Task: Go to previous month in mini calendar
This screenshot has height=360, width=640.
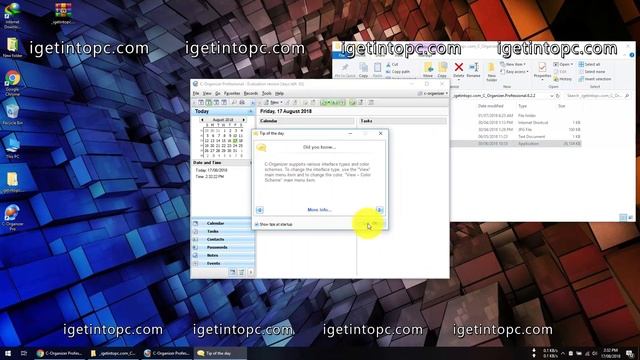Action: click(202, 120)
